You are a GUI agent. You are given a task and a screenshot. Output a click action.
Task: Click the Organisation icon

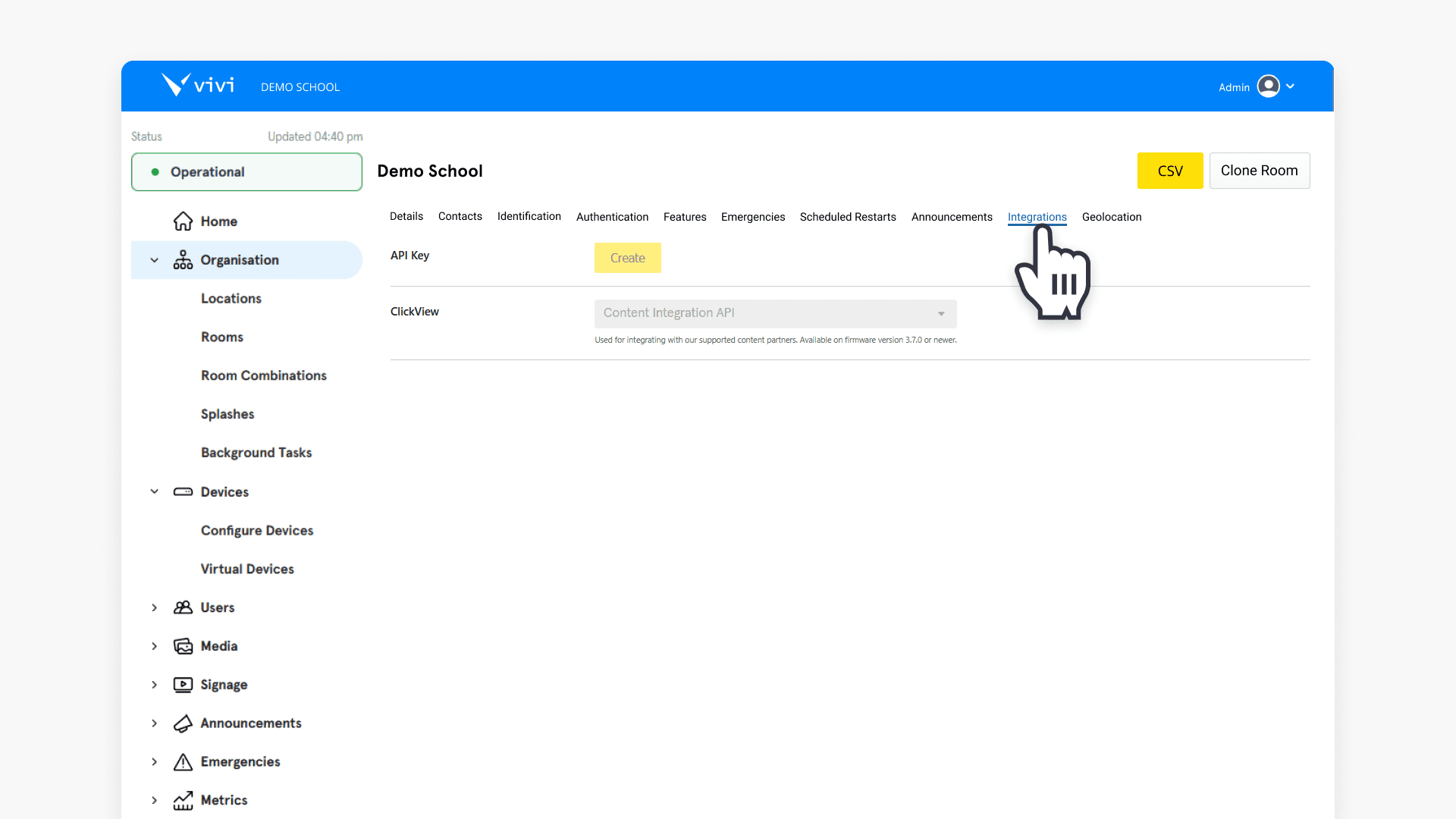[x=183, y=259]
